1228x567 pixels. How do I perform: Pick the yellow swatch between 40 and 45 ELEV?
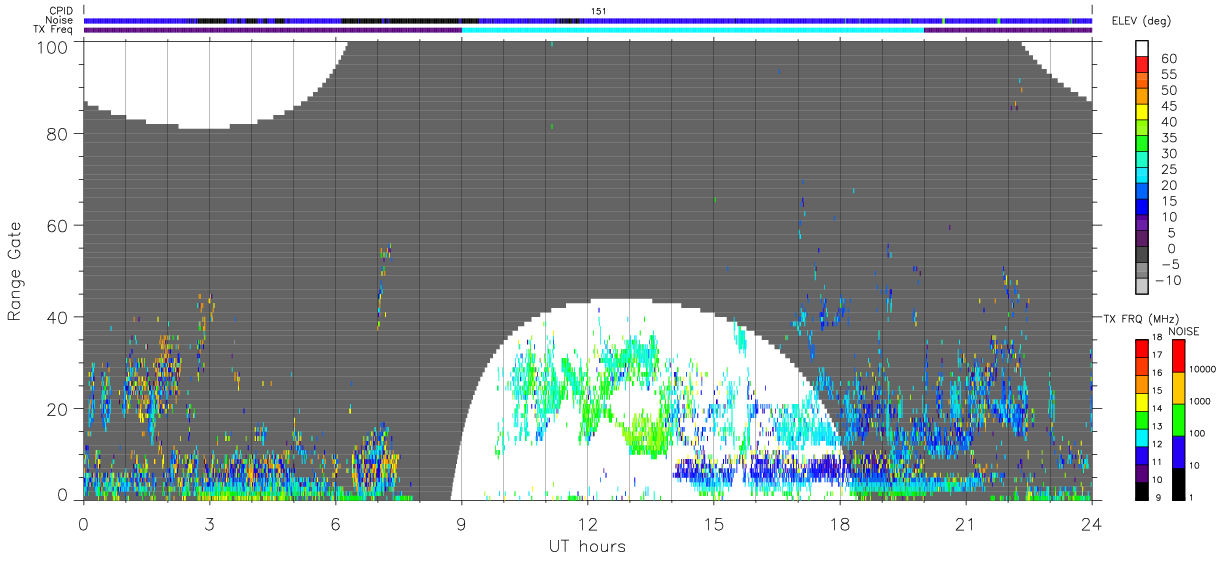tap(1143, 114)
